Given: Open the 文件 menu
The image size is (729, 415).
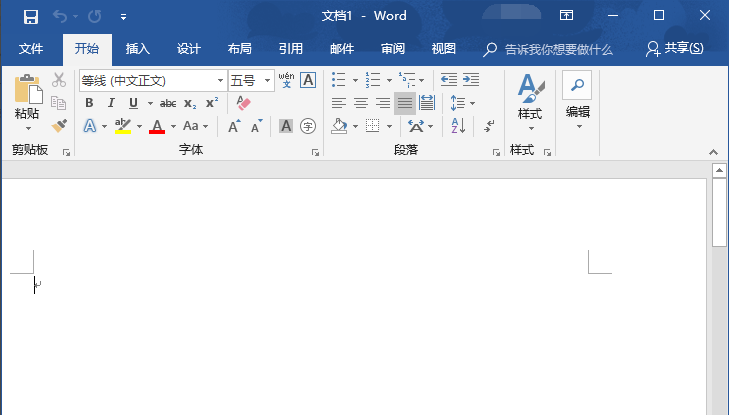Looking at the screenshot, I should (31, 49).
